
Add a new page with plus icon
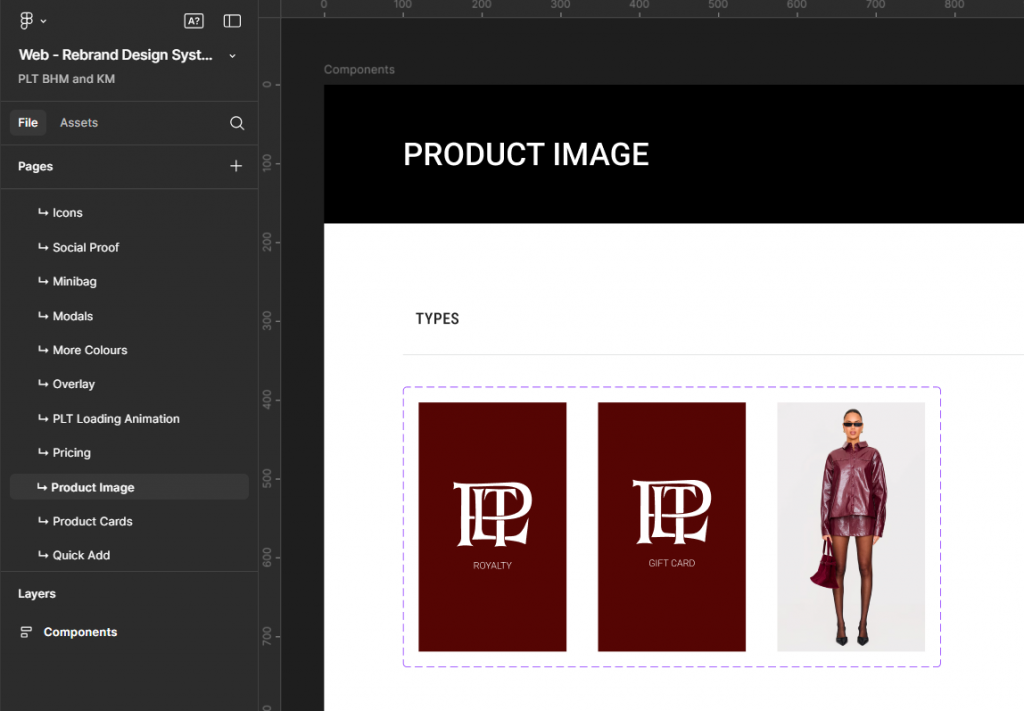[x=236, y=166]
